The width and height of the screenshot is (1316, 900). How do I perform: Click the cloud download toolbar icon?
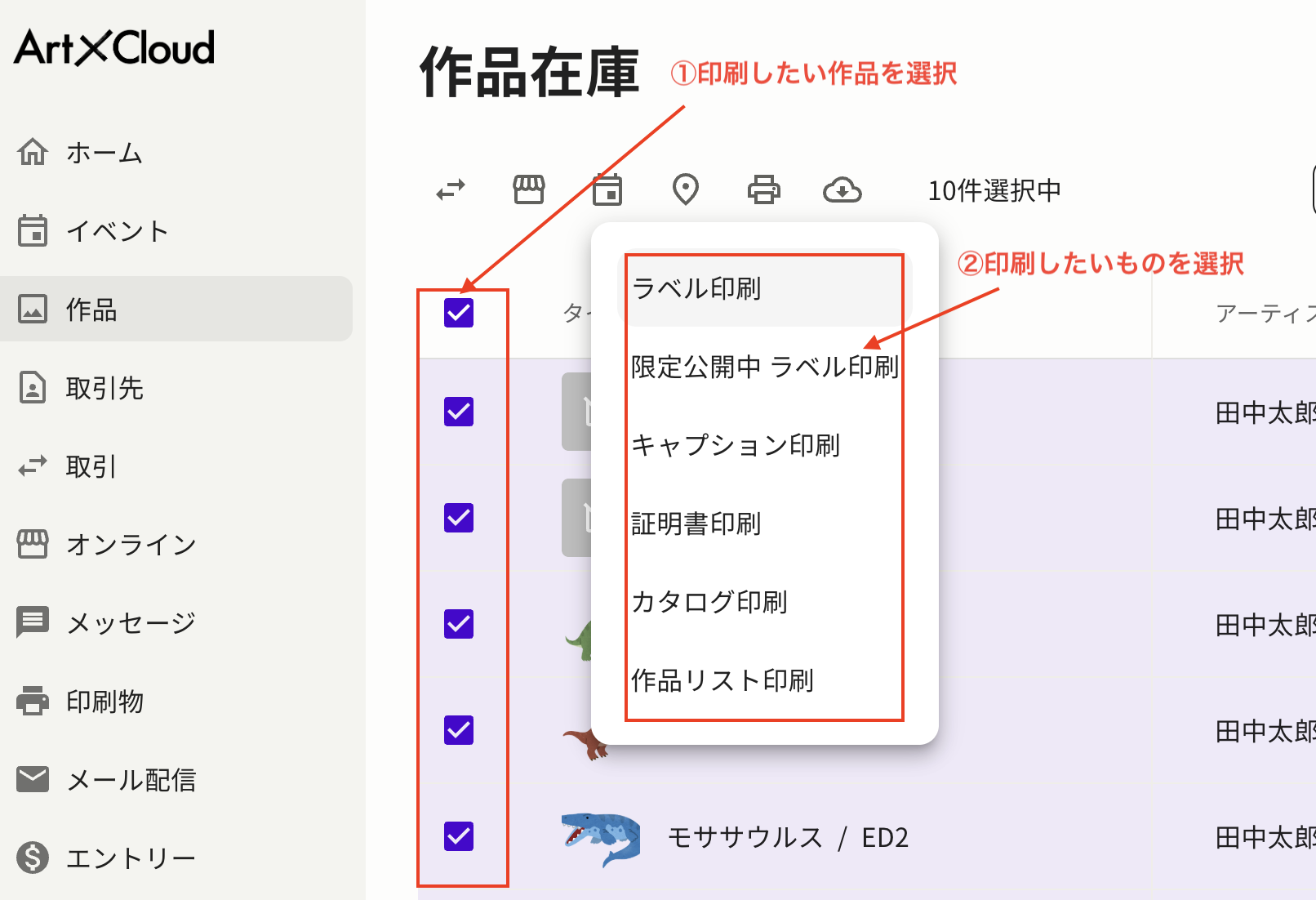(844, 189)
